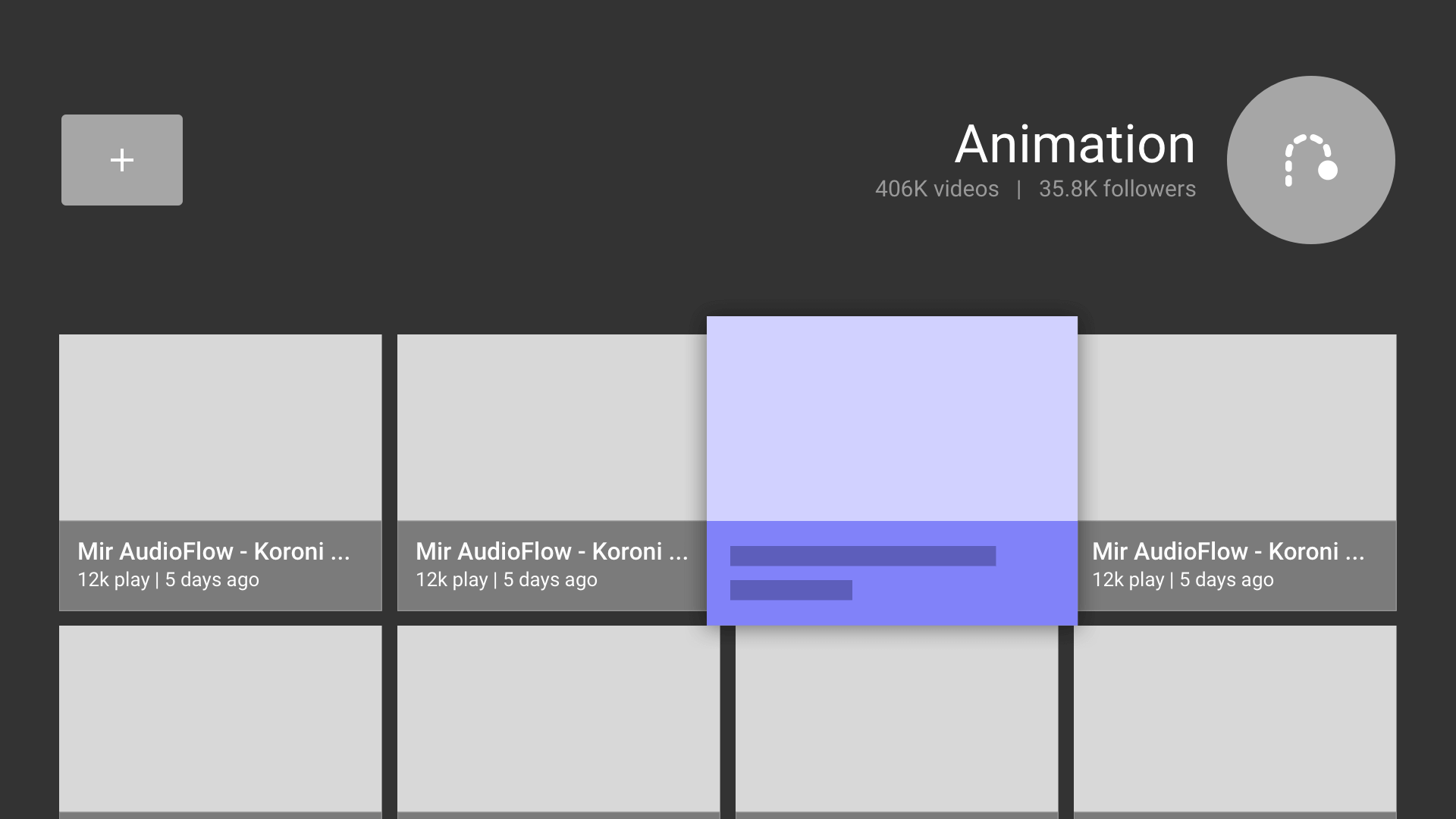Click the second card's 12k play info
Viewport: 1456px width, 819px height.
pos(452,580)
